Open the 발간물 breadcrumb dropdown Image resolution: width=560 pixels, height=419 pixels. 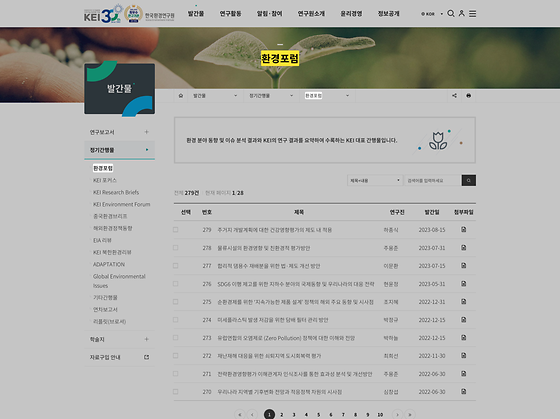click(214, 96)
